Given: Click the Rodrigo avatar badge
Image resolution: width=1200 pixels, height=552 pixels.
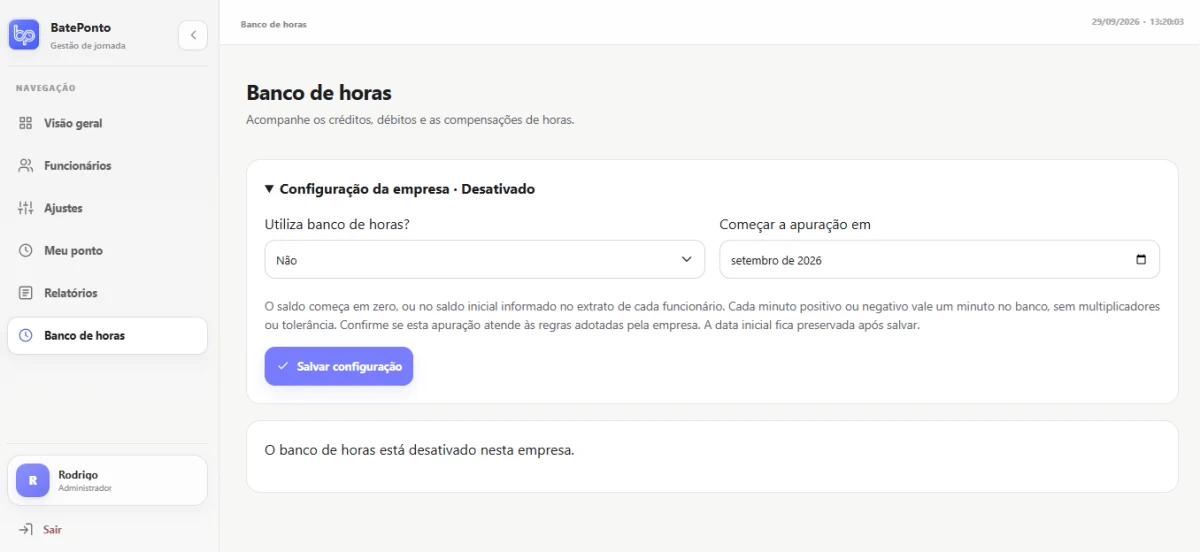Looking at the screenshot, I should [33, 481].
